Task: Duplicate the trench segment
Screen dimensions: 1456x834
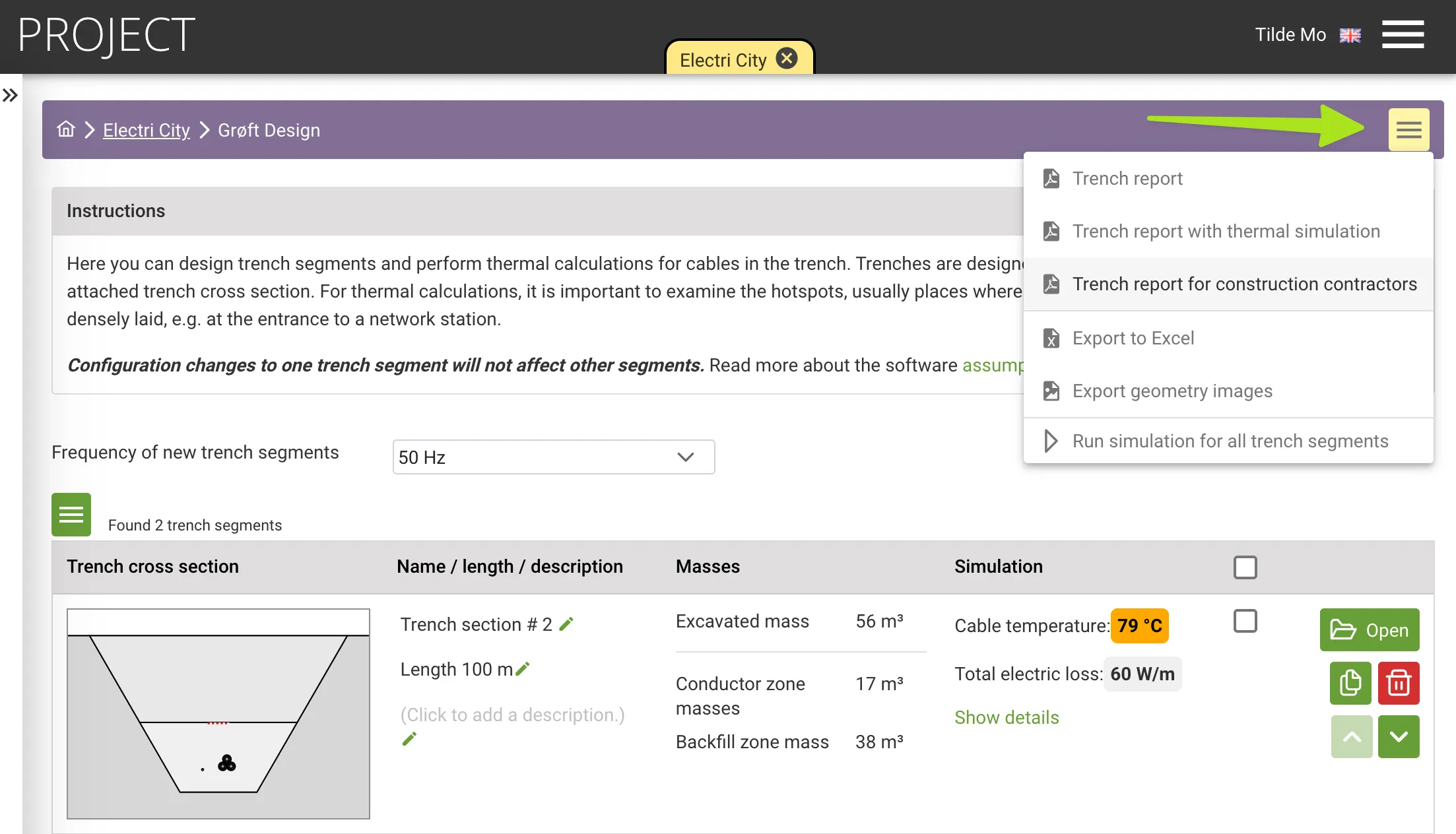Action: pyautogui.click(x=1350, y=683)
